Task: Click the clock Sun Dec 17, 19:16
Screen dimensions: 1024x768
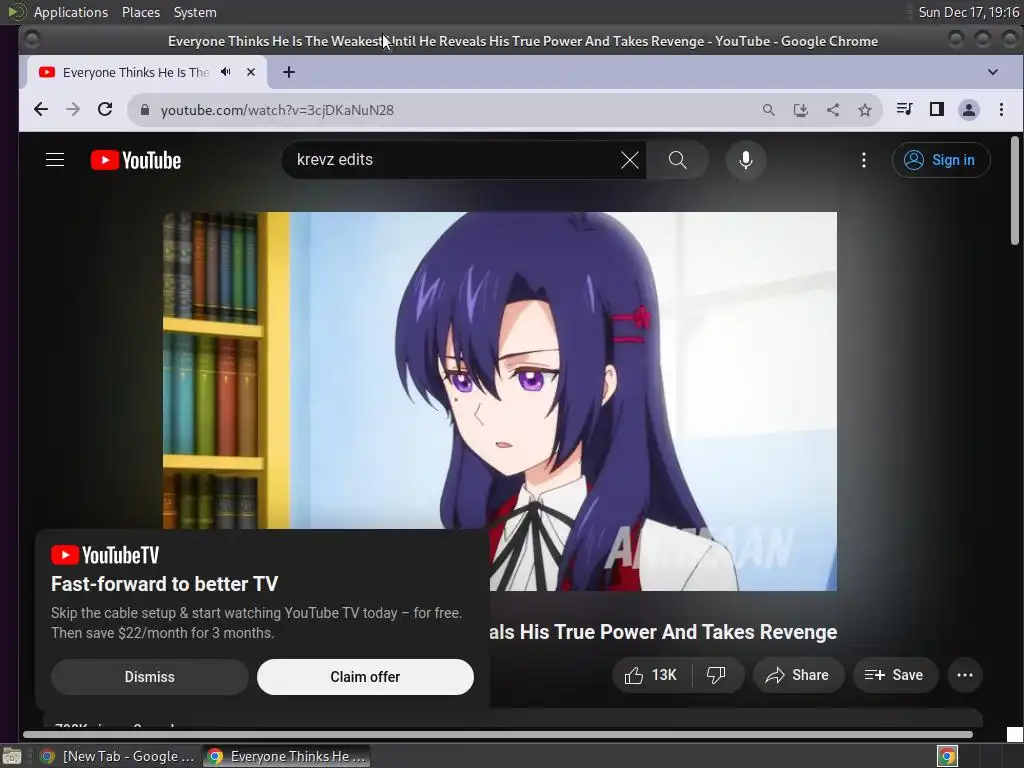Action: (x=968, y=12)
